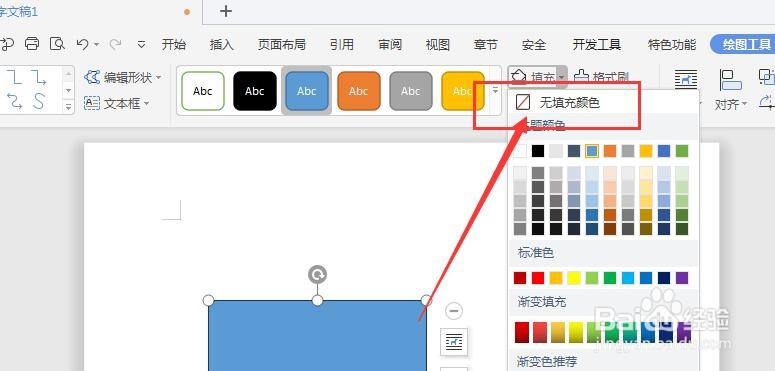Click the shape gallery up scroll arrow
The width and height of the screenshot is (775, 371).
[69, 74]
